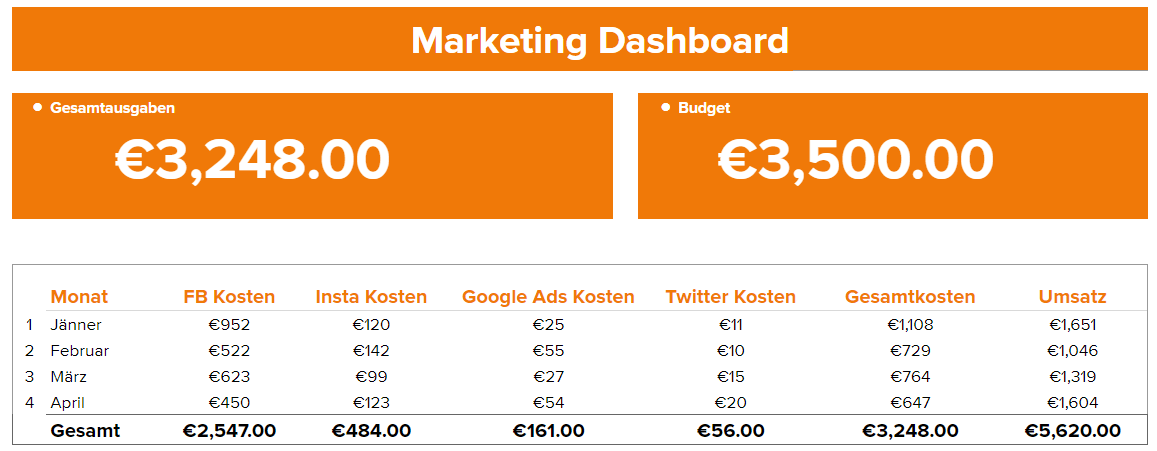The width and height of the screenshot is (1157, 451).
Task: Click the Insta Kosten column header
Action: point(371,297)
